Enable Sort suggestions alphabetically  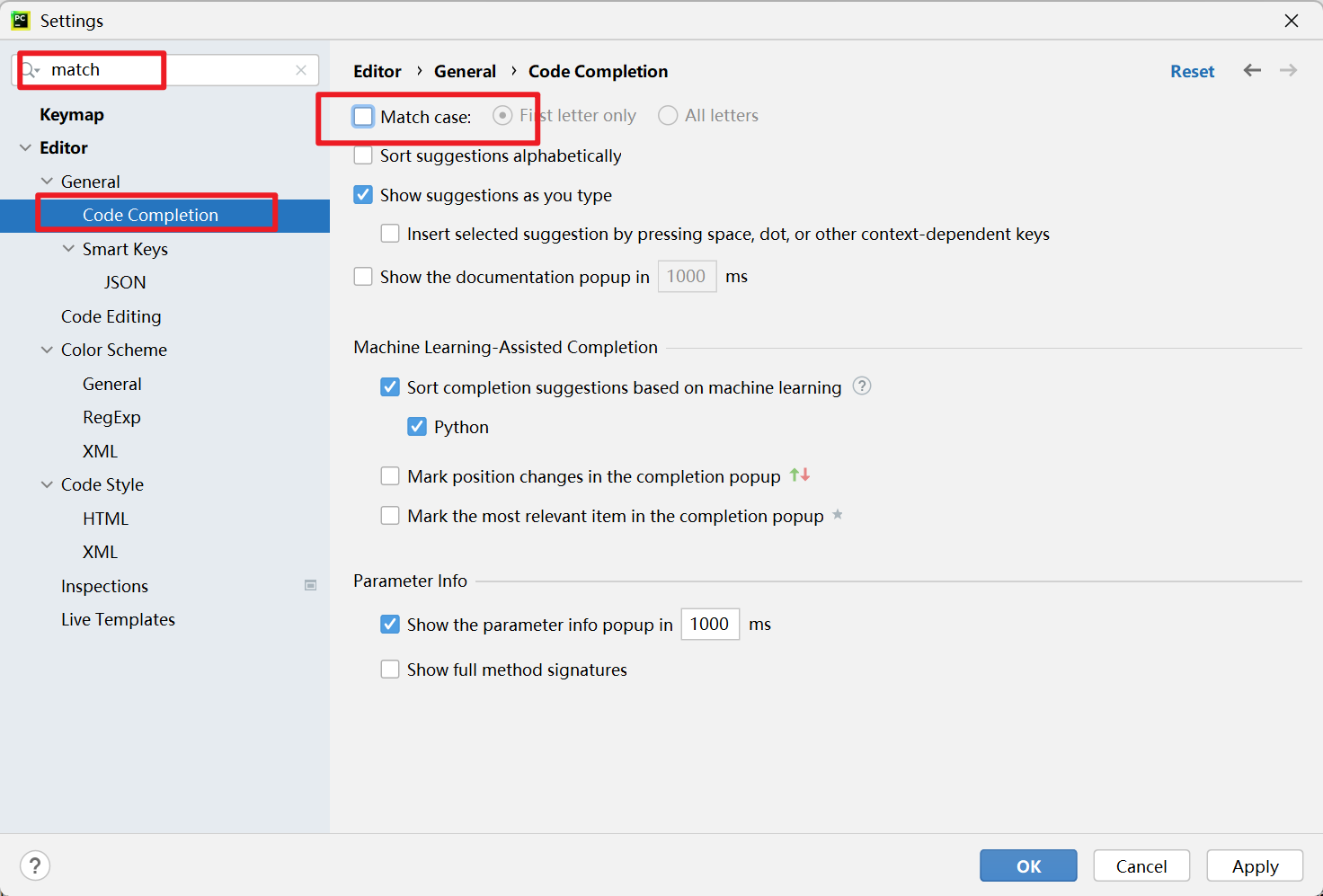pos(363,155)
